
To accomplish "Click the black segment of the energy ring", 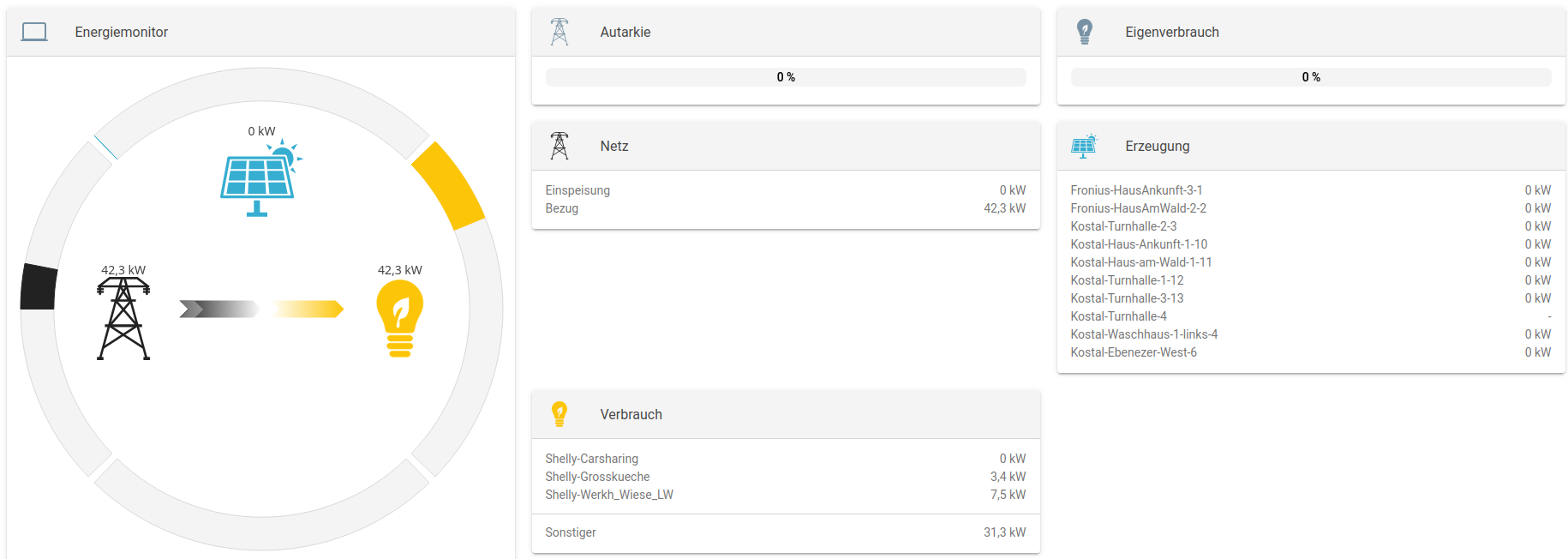I will pyautogui.click(x=39, y=287).
